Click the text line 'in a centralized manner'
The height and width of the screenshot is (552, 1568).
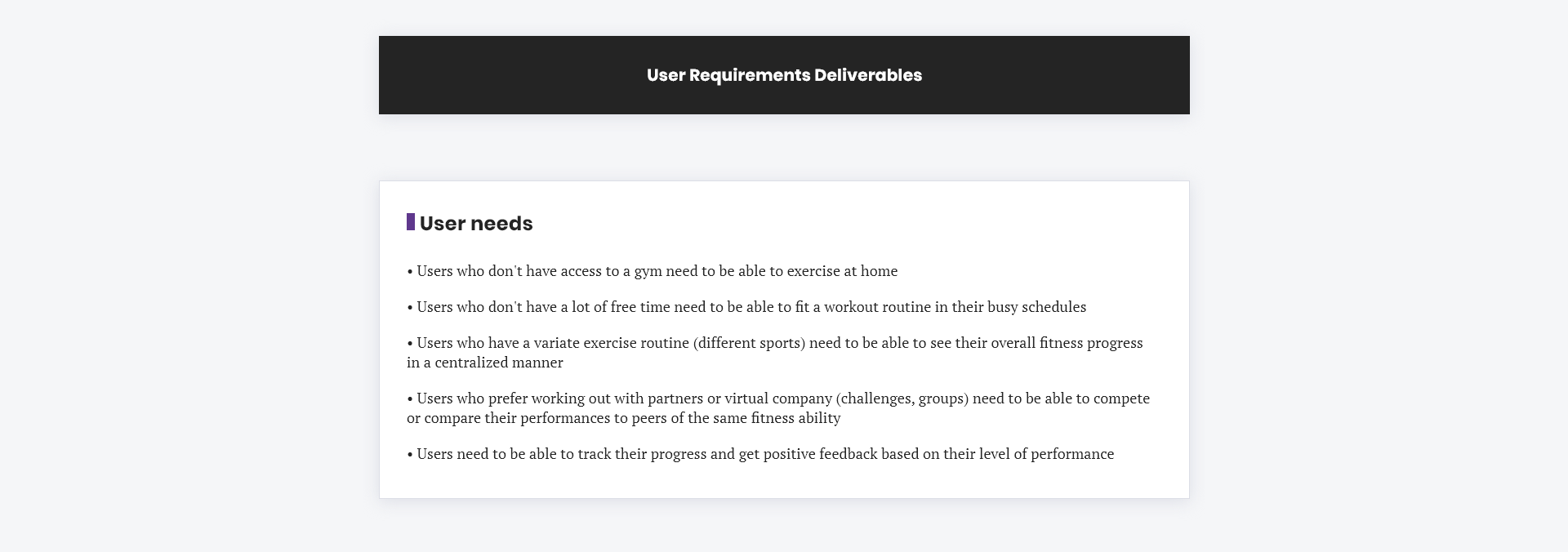click(x=485, y=363)
